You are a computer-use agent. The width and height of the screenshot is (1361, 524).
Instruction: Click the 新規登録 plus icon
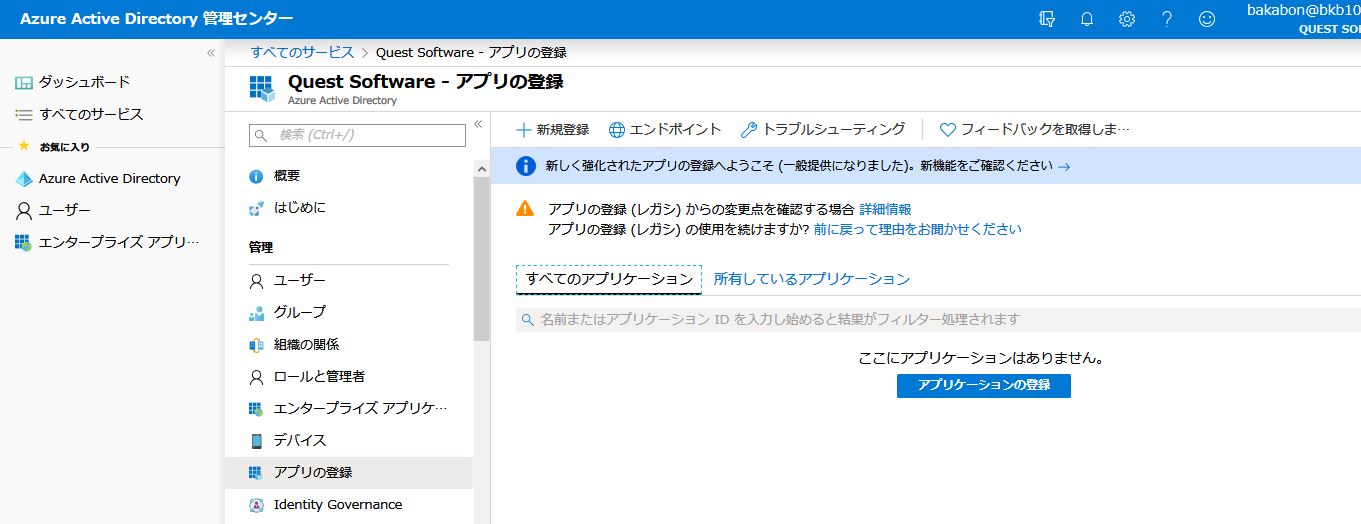coord(523,129)
